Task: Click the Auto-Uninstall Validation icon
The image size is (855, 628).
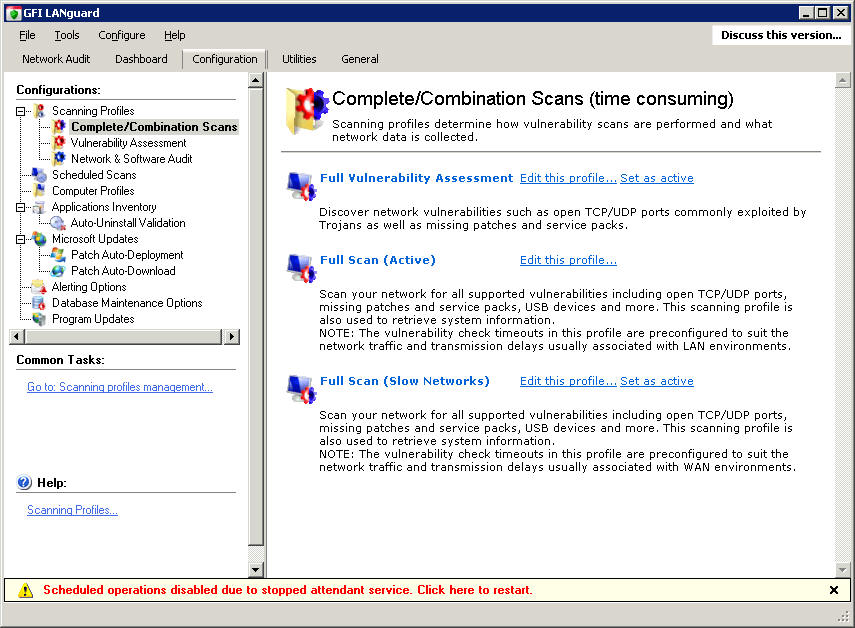Action: (58, 223)
